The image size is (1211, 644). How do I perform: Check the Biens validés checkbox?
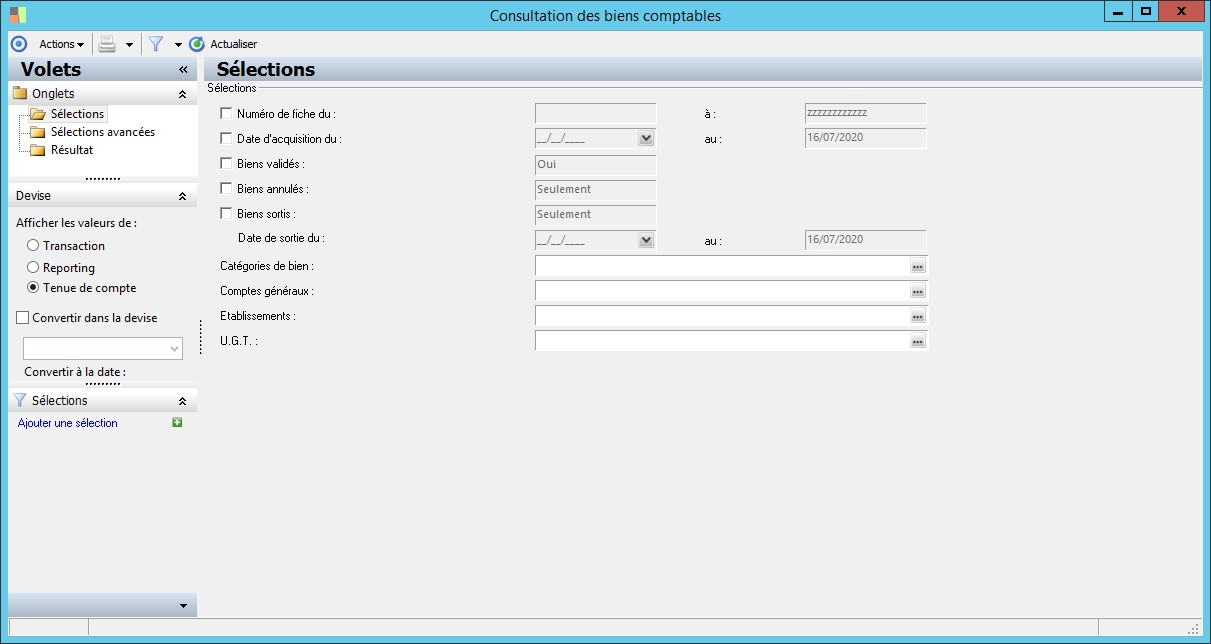[x=226, y=164]
